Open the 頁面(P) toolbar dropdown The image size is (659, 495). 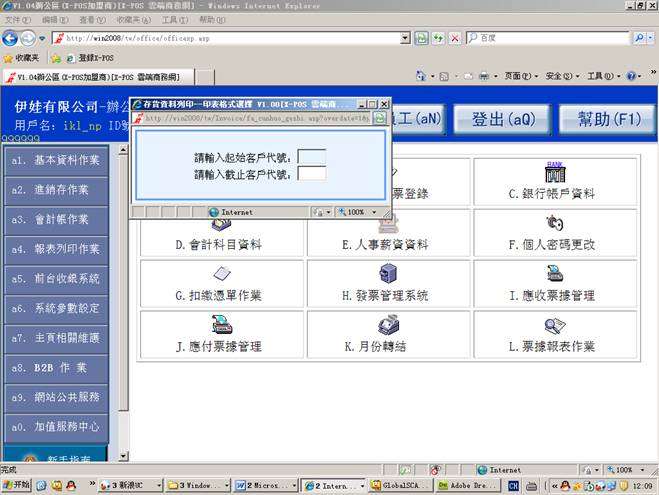[x=519, y=76]
